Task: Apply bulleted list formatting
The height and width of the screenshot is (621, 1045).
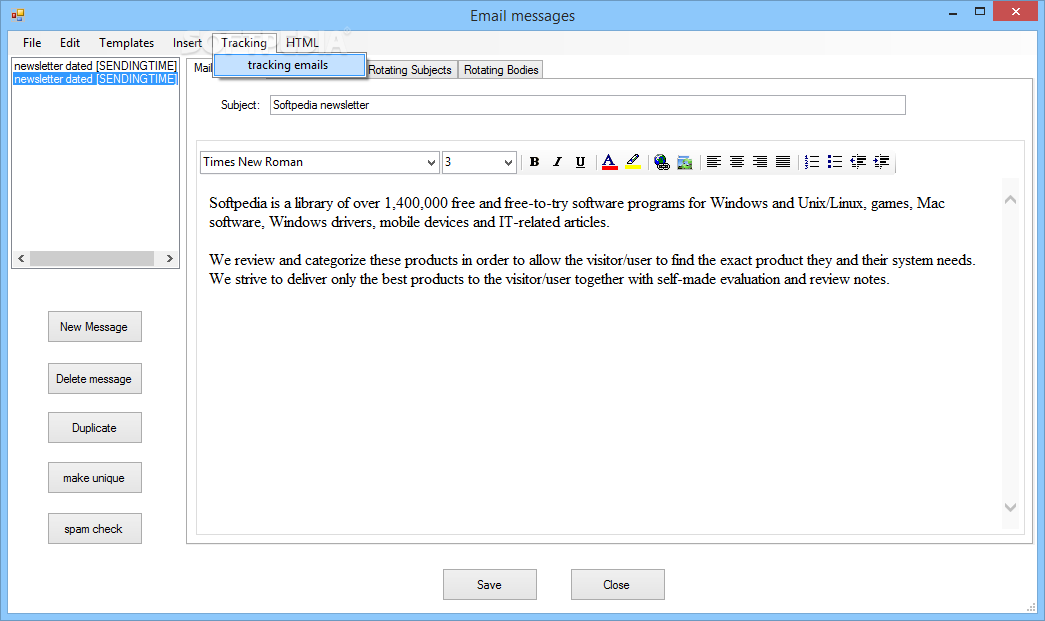Action: pyautogui.click(x=835, y=162)
